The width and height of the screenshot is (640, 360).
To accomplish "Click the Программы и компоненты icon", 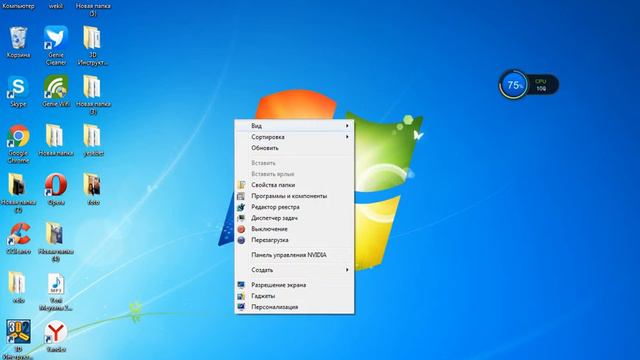I will coord(241,196).
